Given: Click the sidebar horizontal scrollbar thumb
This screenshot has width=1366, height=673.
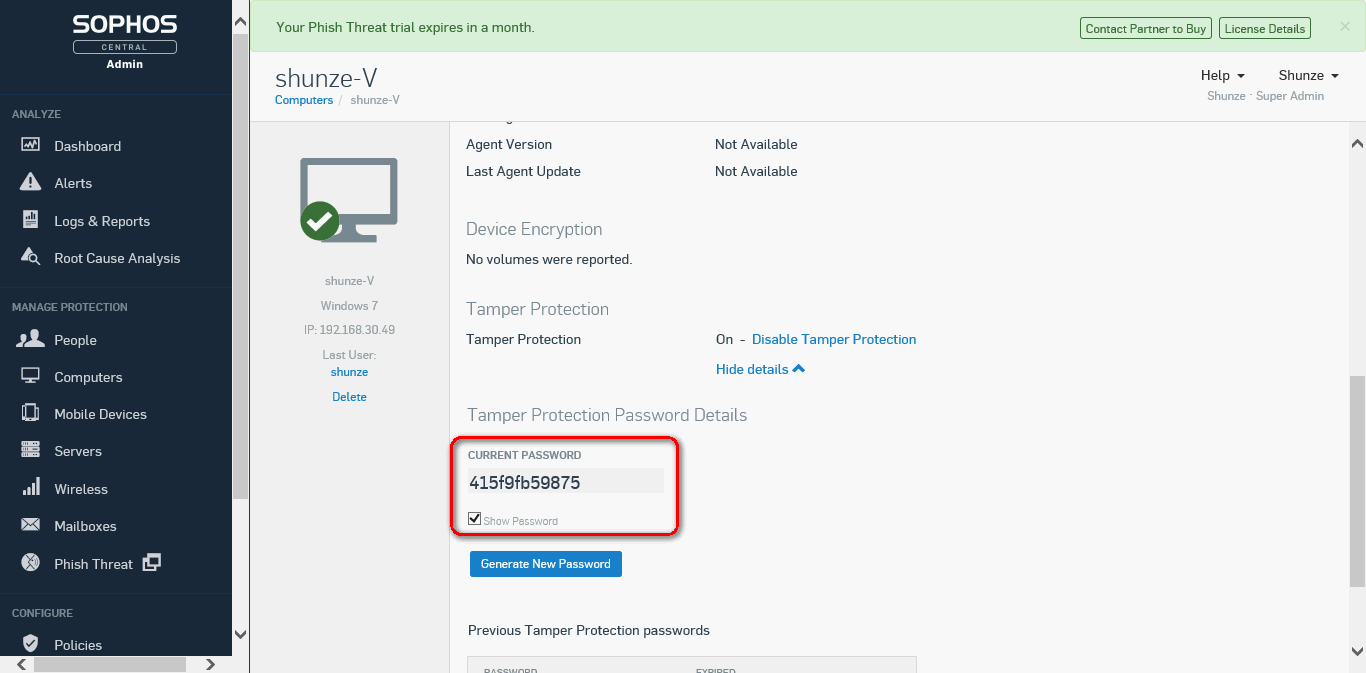Looking at the screenshot, I should coord(110,664).
